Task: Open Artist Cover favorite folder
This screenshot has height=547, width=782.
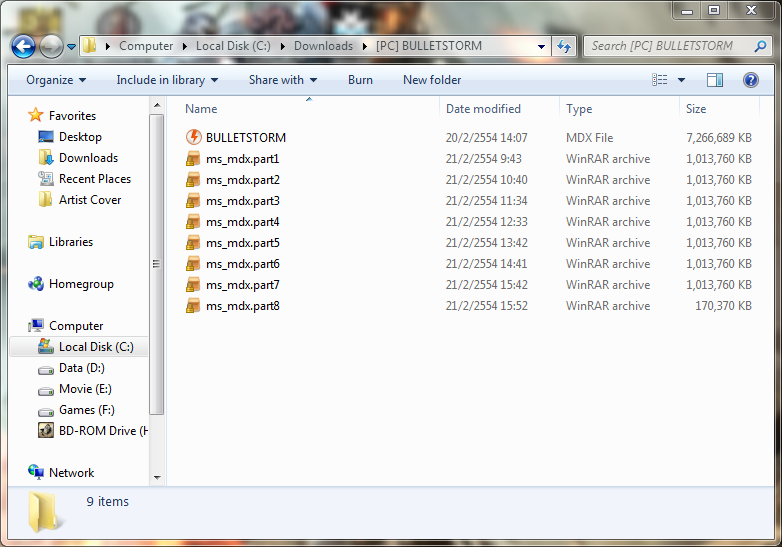Action: pos(90,199)
